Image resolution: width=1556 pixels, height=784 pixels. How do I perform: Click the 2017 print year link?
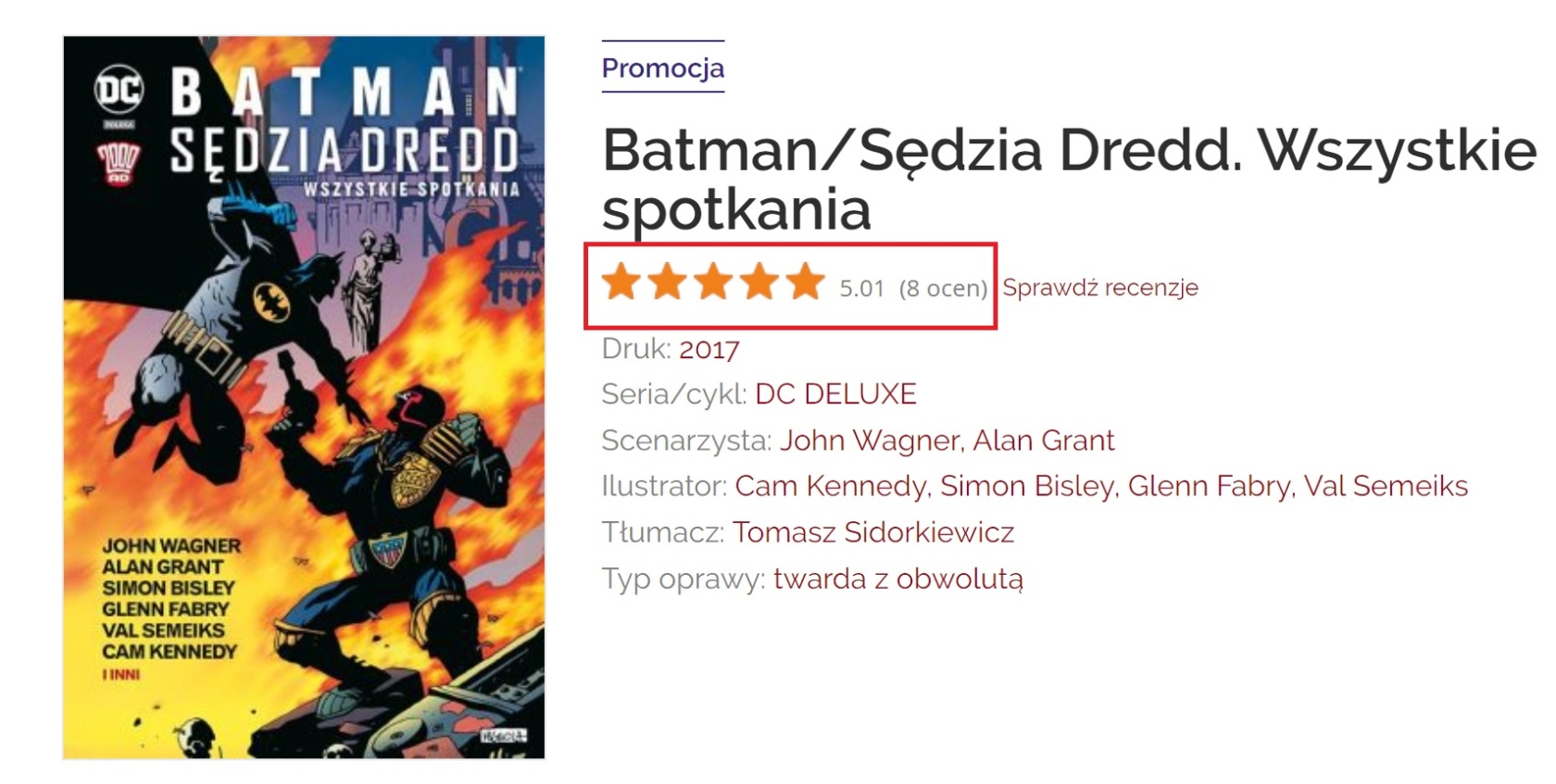click(709, 349)
